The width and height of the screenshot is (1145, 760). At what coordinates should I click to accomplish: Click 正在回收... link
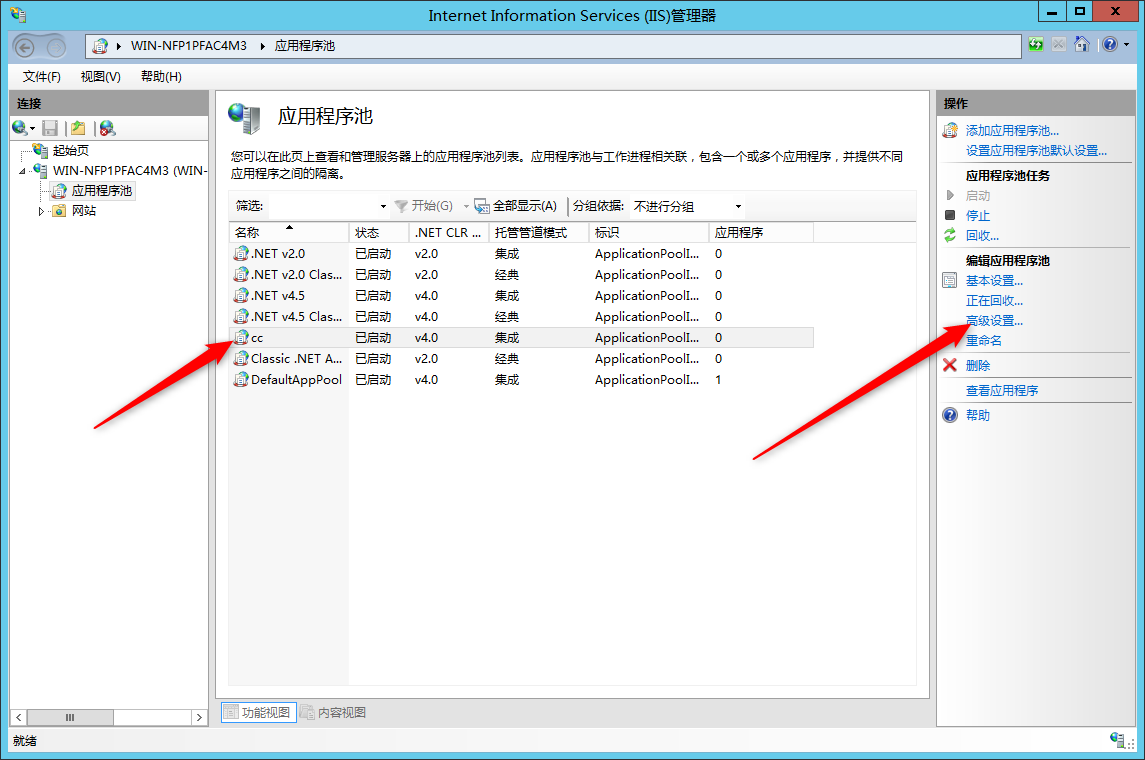995,301
